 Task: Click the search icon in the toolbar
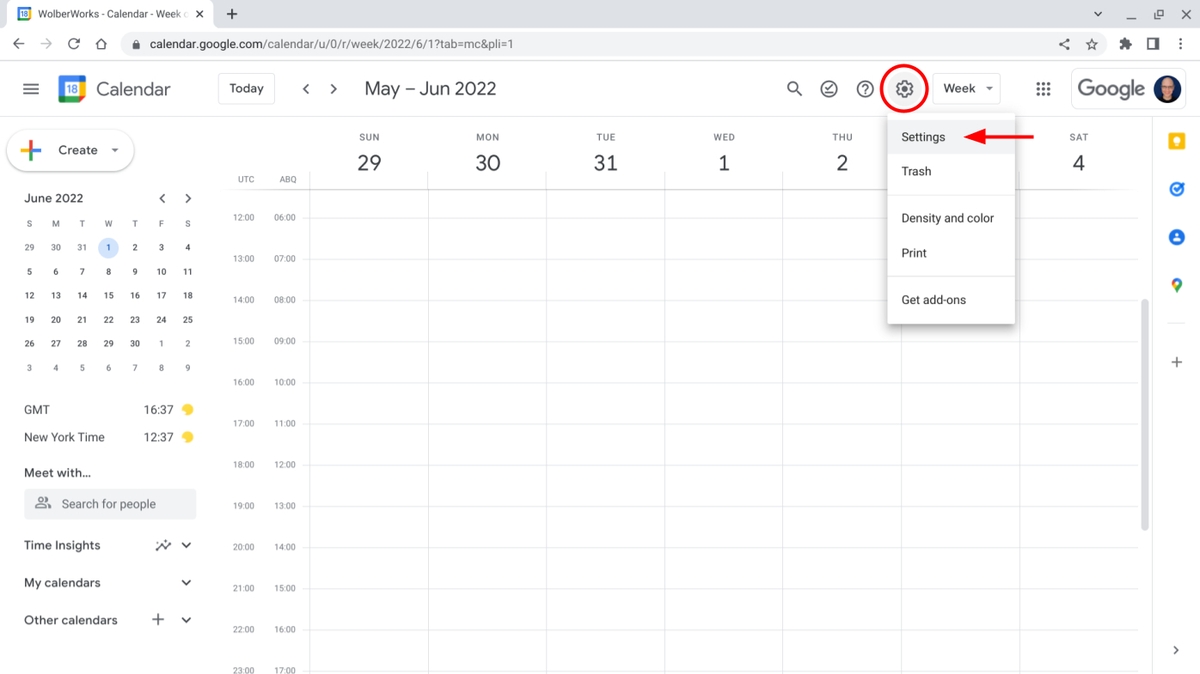(794, 88)
